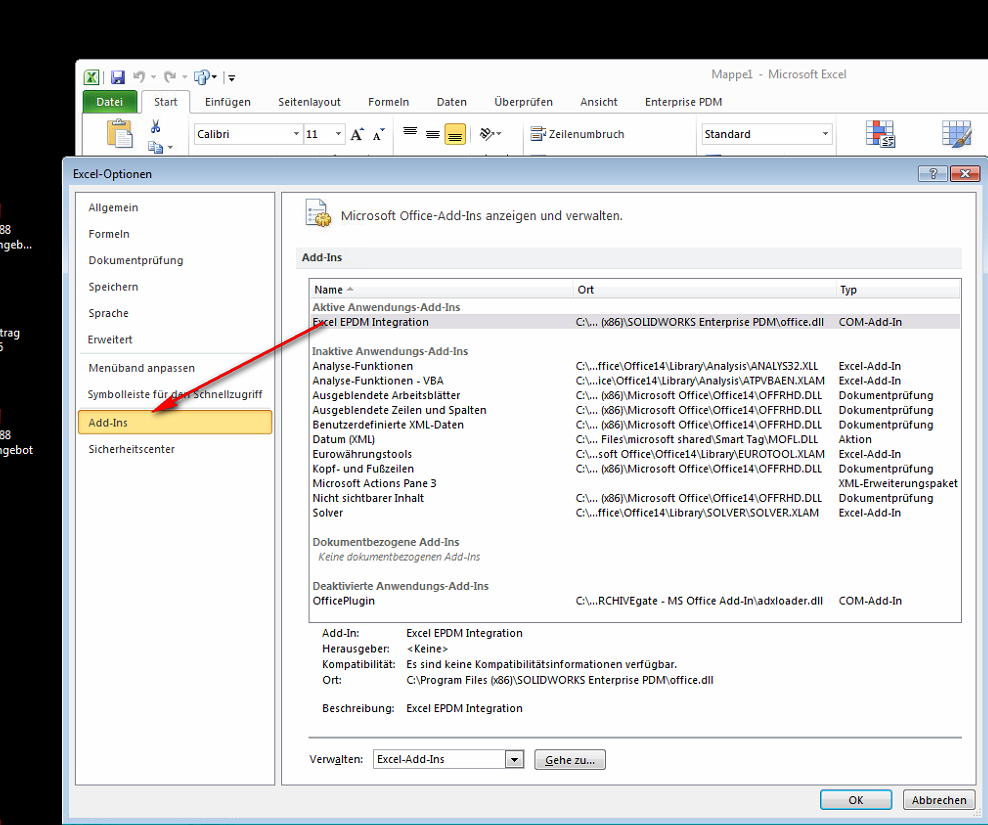988x825 pixels.
Task: Click the Abbrechen button
Action: pos(939,799)
